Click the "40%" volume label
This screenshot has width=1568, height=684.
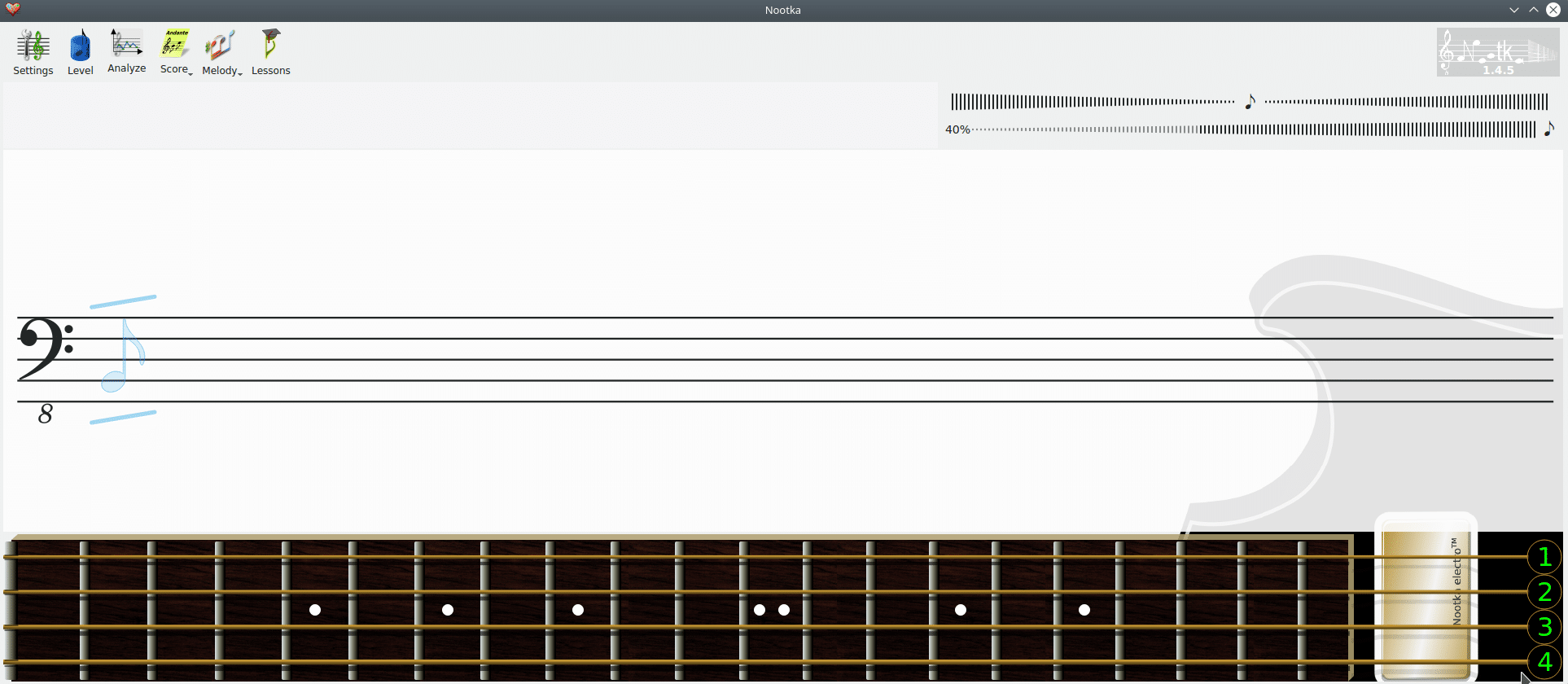(957, 129)
